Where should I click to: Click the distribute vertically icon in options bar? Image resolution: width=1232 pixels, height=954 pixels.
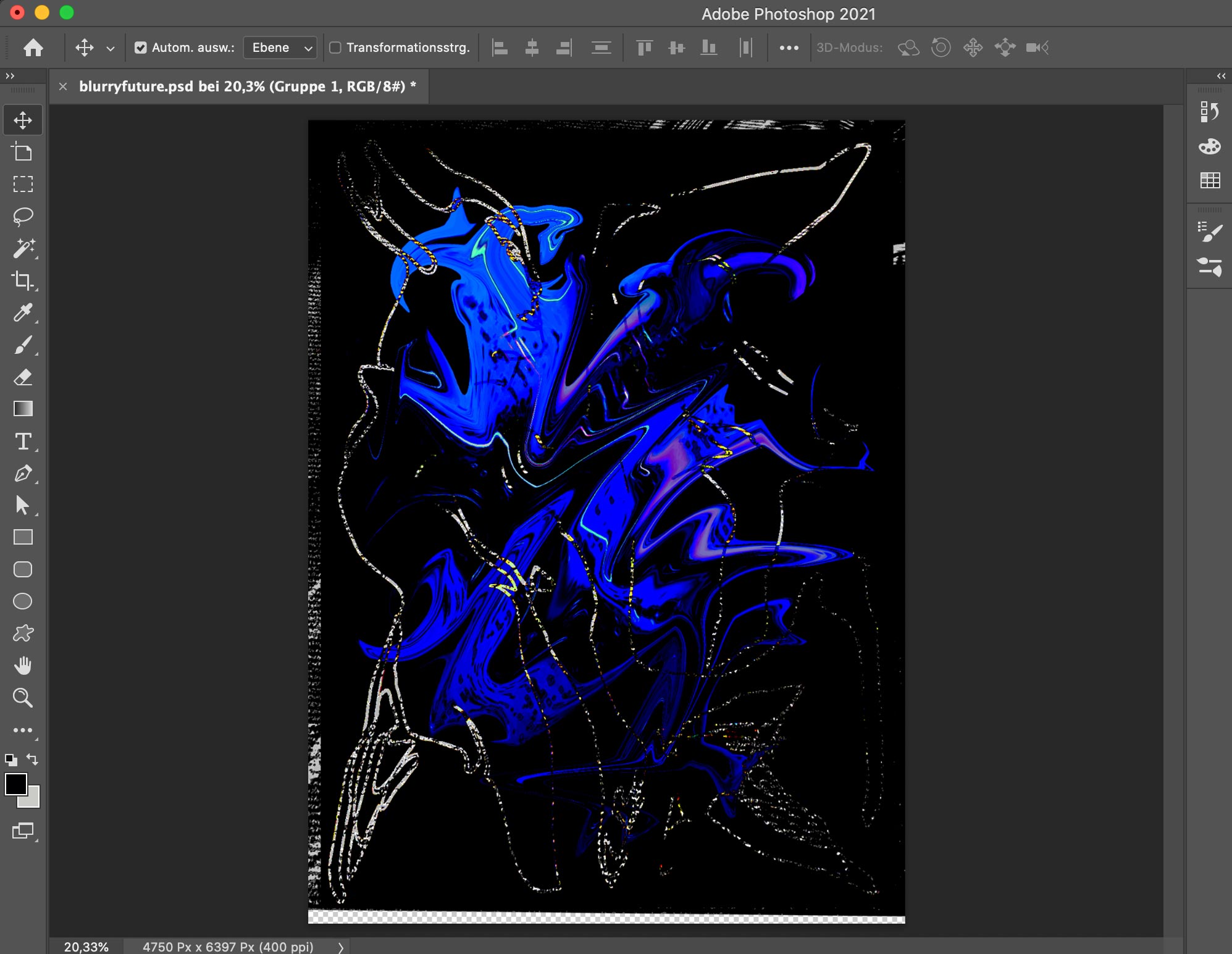click(601, 48)
